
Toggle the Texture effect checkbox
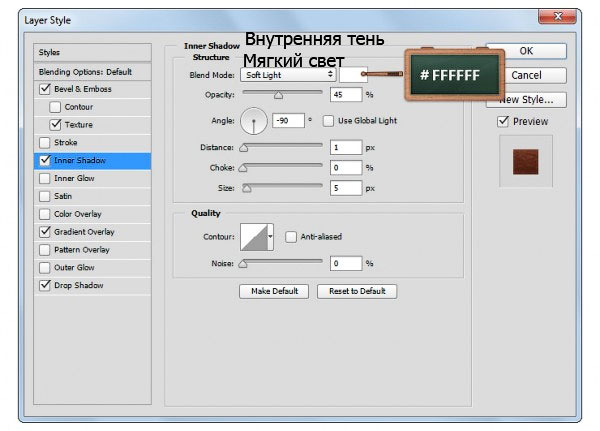(55, 124)
